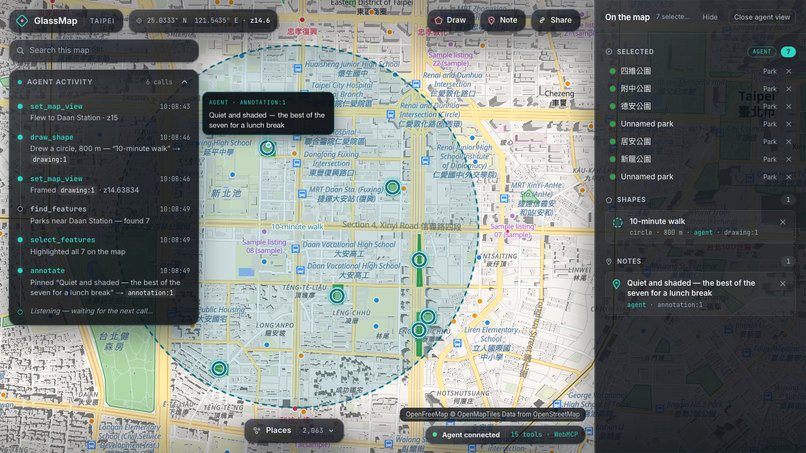Click the Share button
This screenshot has width=806, height=453.
[555, 20]
